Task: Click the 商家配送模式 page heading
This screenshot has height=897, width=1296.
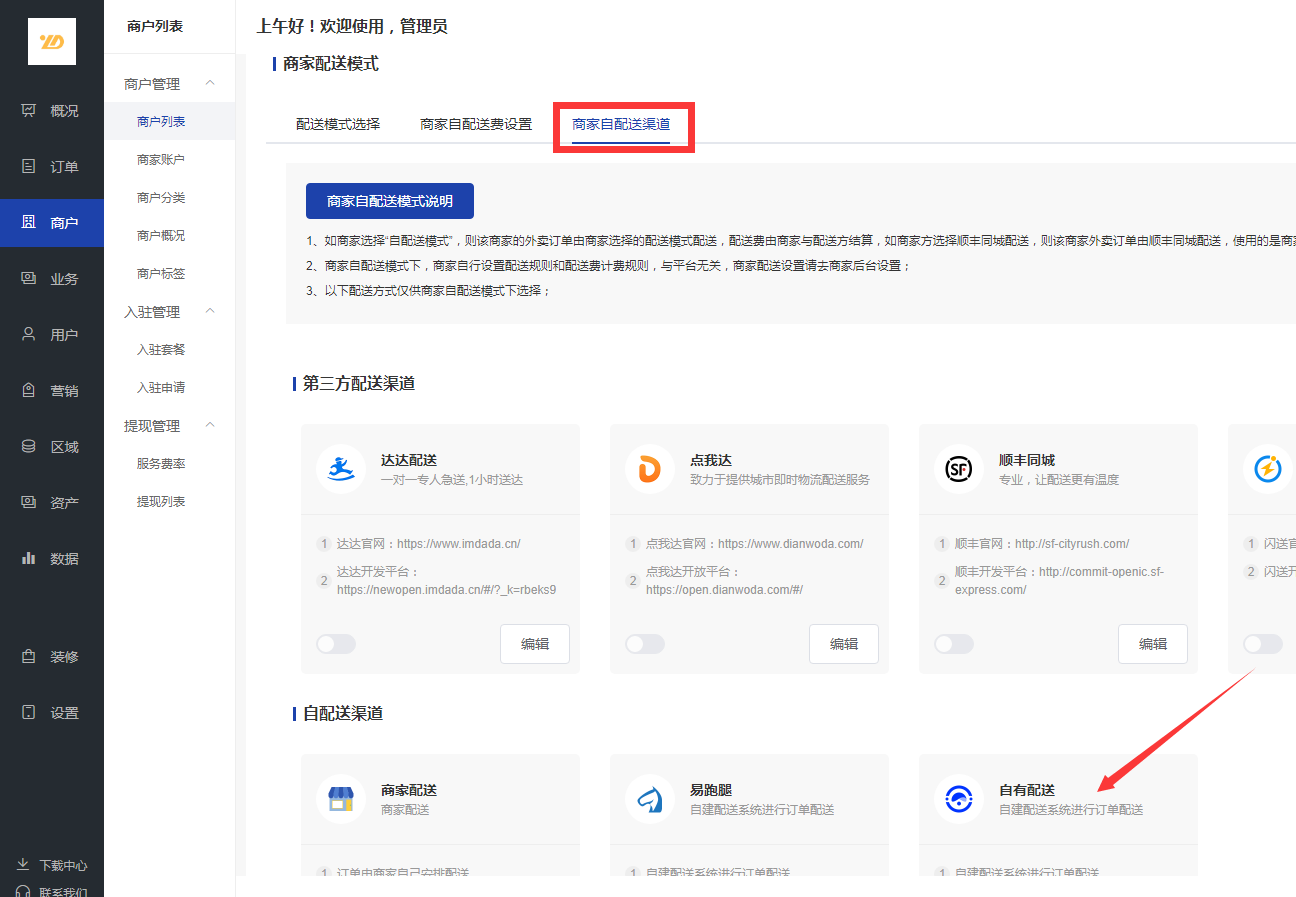Action: click(331, 64)
